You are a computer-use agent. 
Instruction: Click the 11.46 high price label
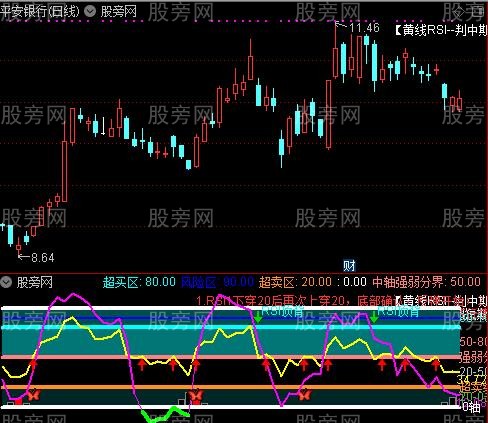click(364, 27)
